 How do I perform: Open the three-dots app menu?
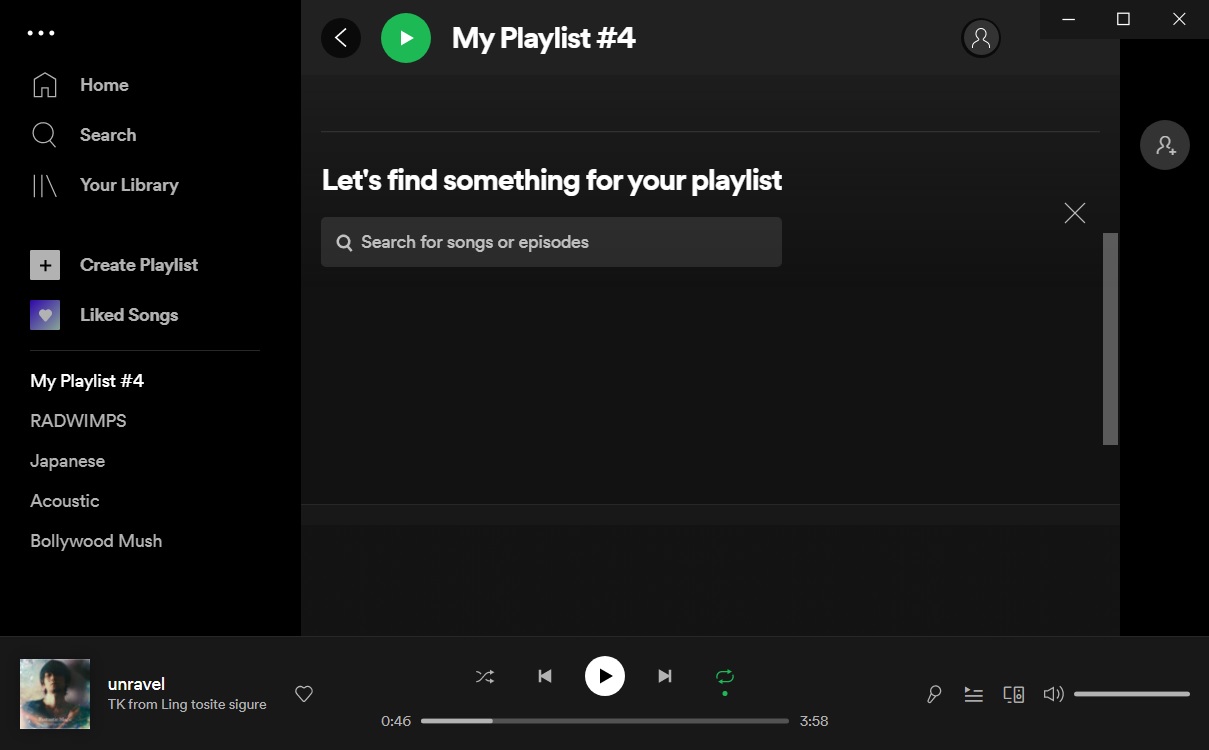click(41, 33)
